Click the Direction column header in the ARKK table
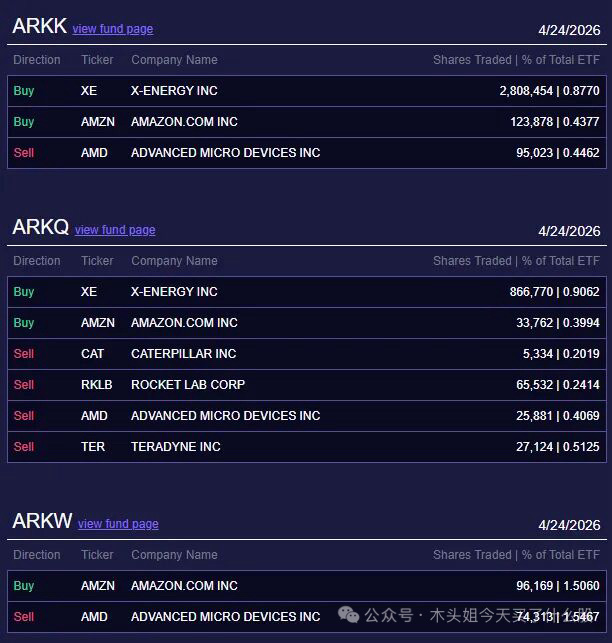This screenshot has width=612, height=643. 37,60
